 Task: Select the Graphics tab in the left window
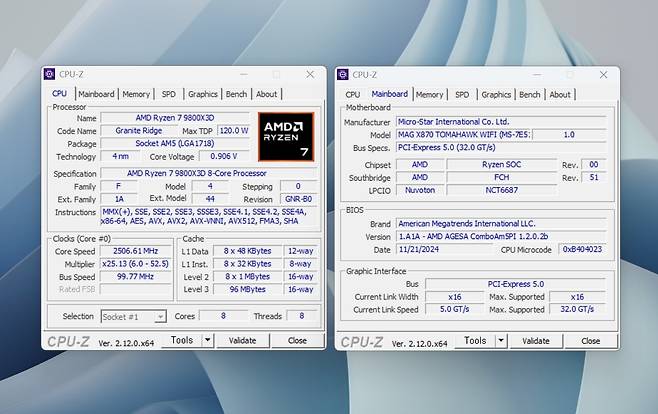[x=202, y=95]
